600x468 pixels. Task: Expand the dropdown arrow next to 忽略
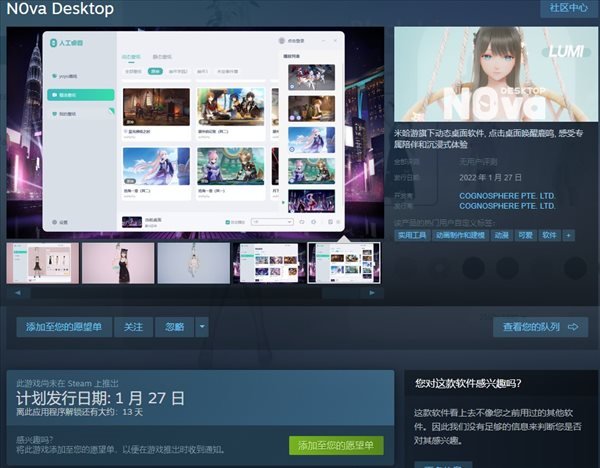tap(202, 327)
